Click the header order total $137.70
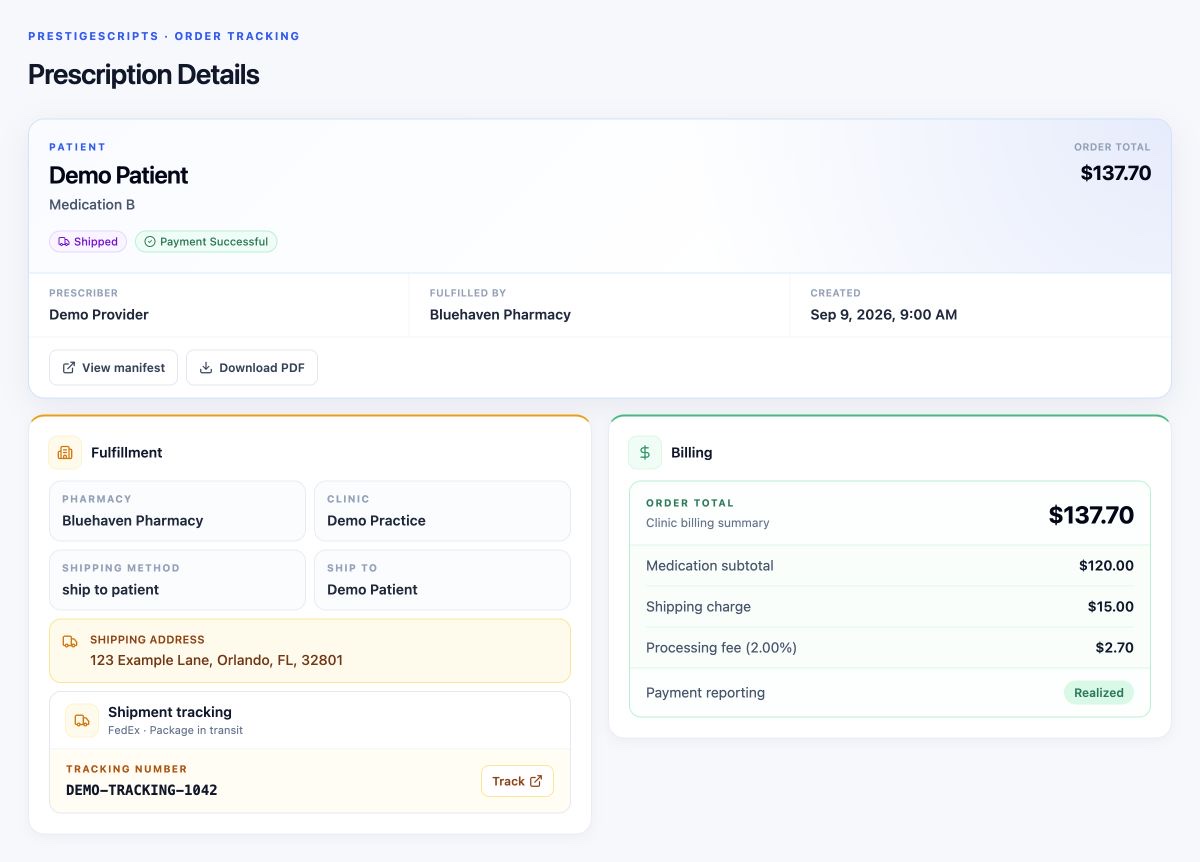 (x=1116, y=173)
